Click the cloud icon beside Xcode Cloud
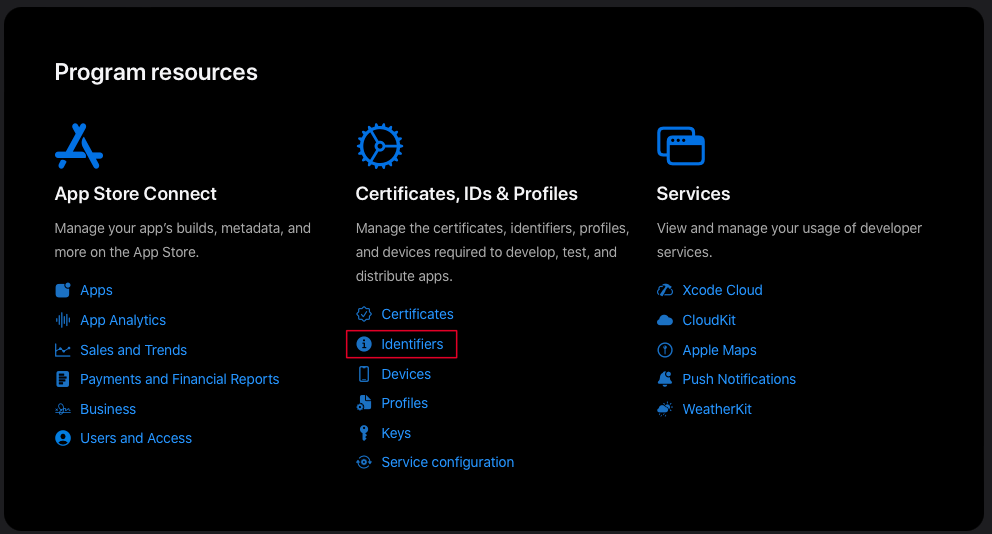Viewport: 992px width, 534px height. coord(665,290)
